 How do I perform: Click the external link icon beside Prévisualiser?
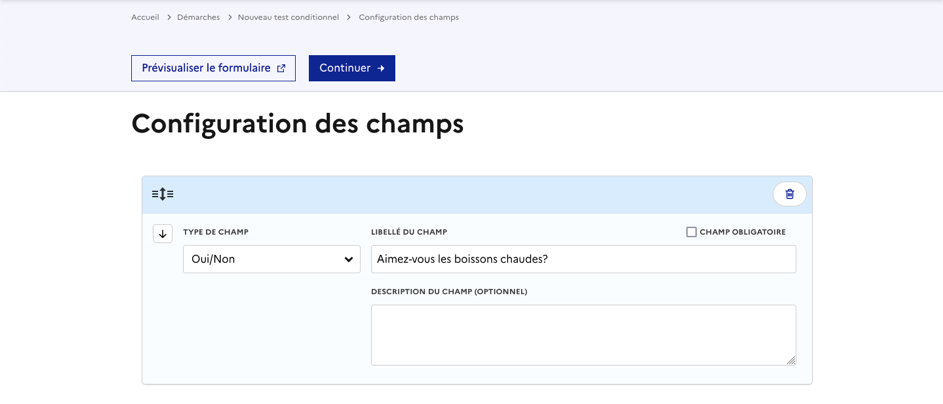tap(281, 68)
